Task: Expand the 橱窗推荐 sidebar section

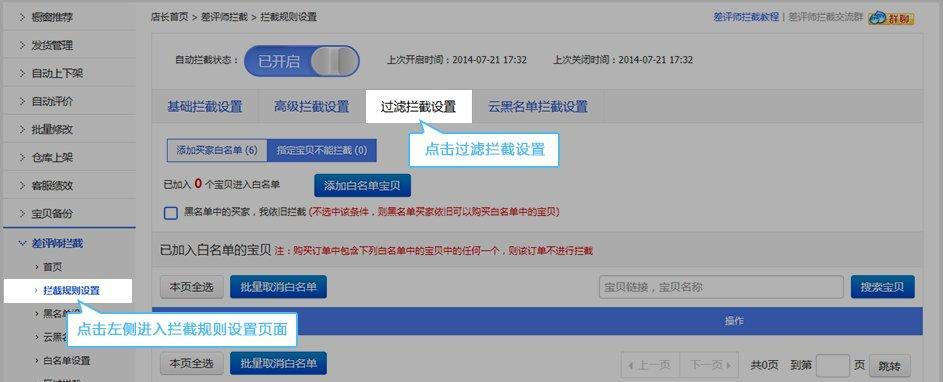Action: pos(69,17)
